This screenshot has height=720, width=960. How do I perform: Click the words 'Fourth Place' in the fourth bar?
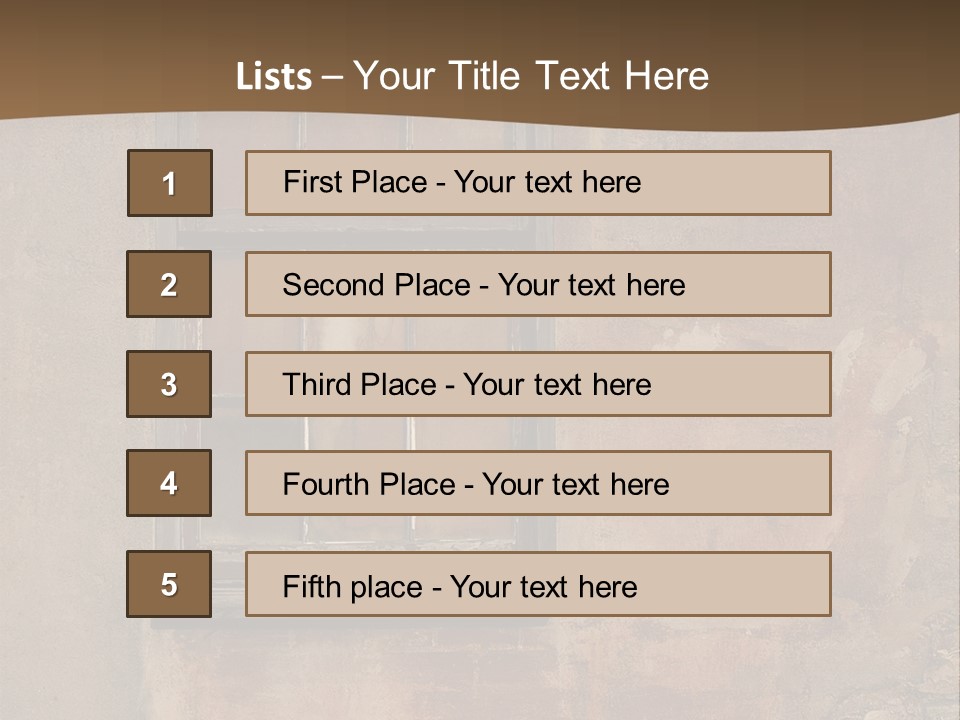[x=369, y=484]
